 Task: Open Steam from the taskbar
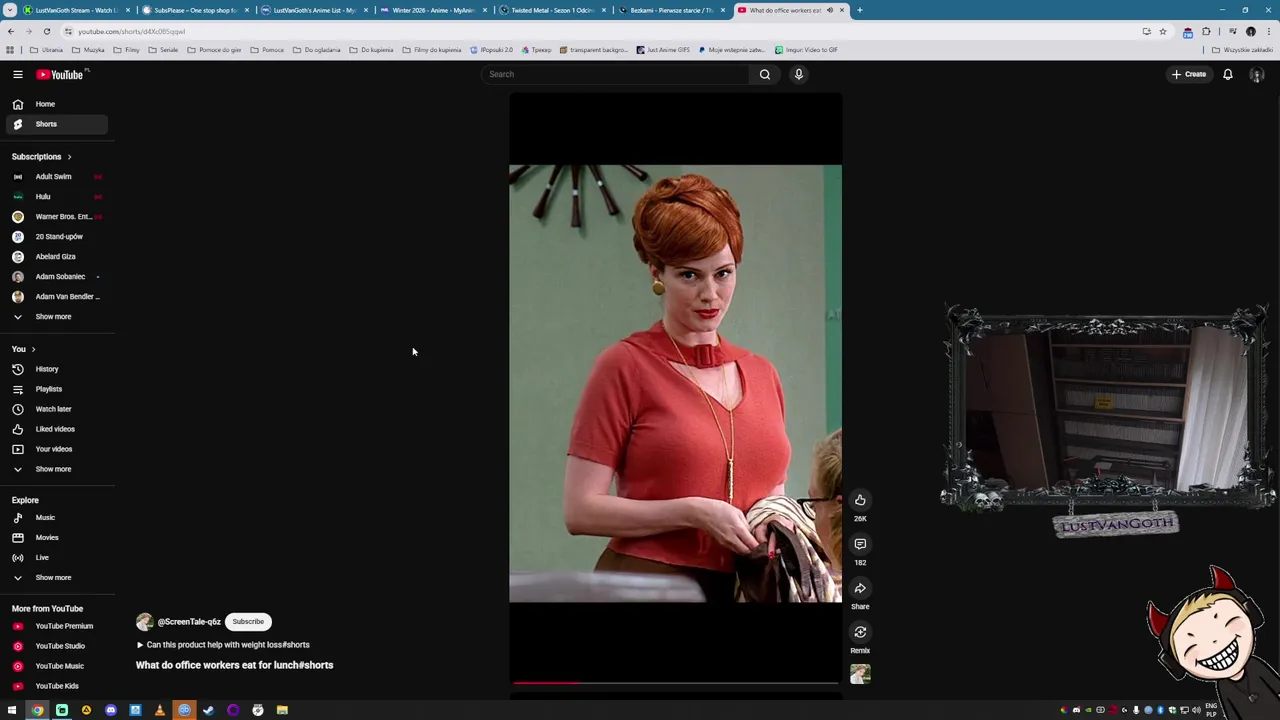[208, 710]
